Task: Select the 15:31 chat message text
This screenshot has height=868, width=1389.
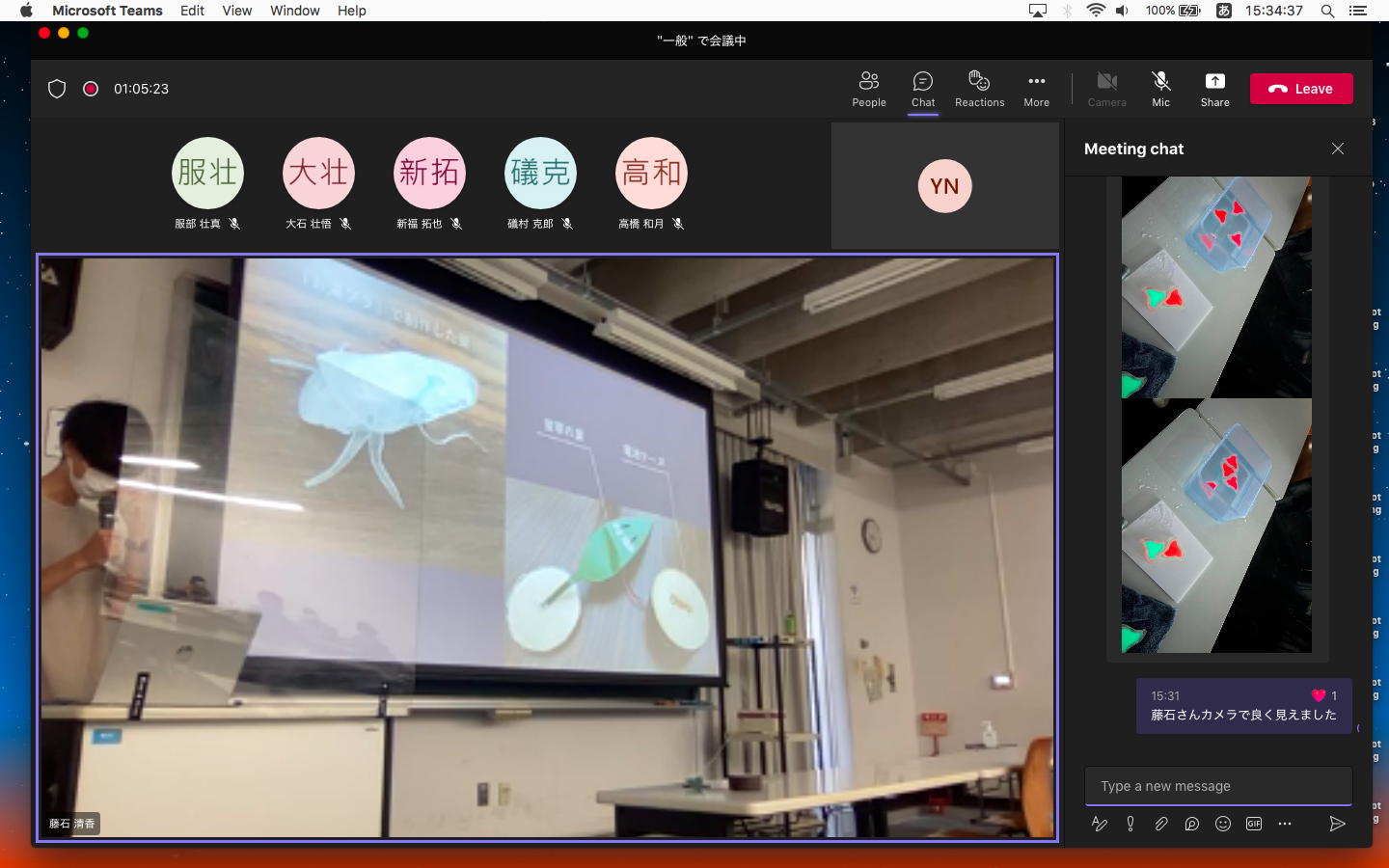Action: [1243, 715]
